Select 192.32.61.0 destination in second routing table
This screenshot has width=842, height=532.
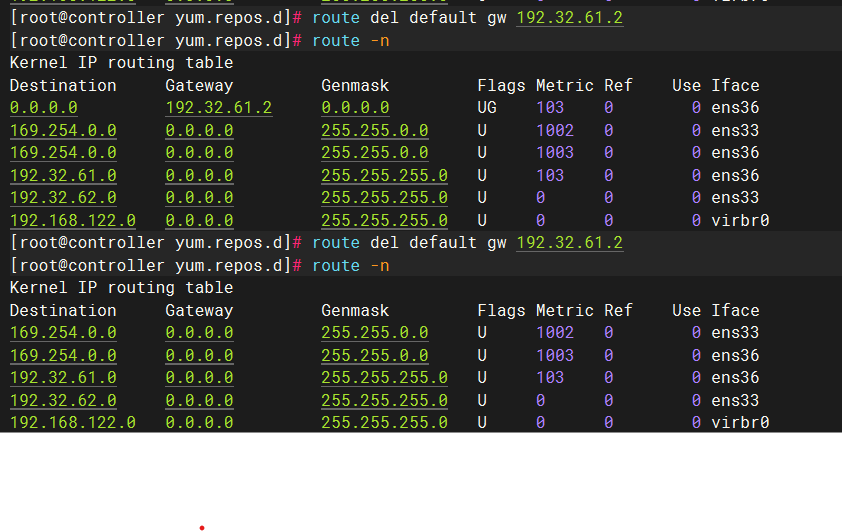[x=63, y=378]
